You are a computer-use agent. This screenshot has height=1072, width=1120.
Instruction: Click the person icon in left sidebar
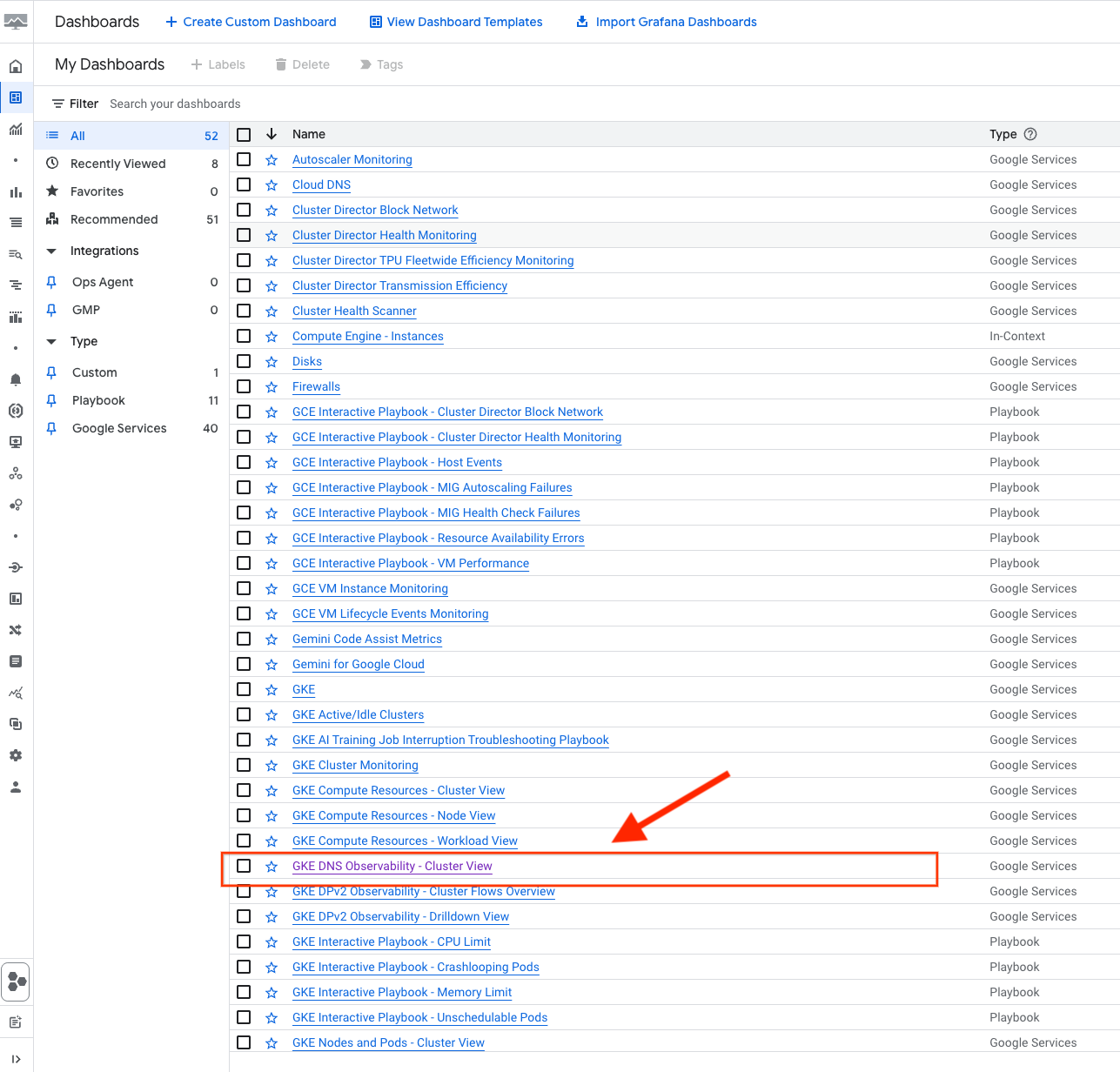(x=16, y=787)
